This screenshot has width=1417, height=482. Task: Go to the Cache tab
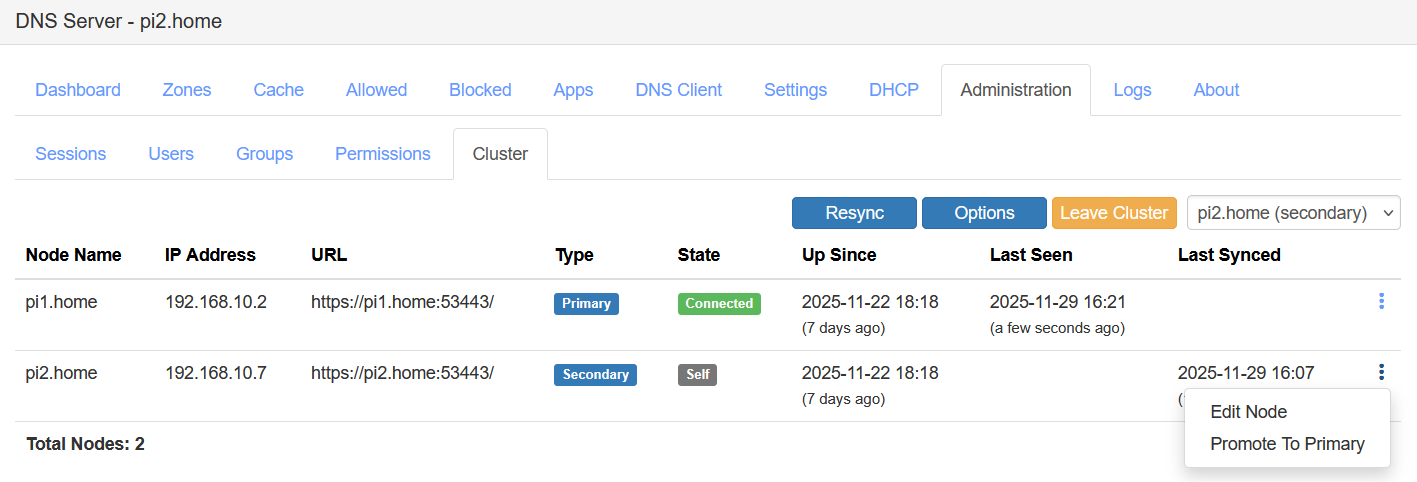[278, 90]
